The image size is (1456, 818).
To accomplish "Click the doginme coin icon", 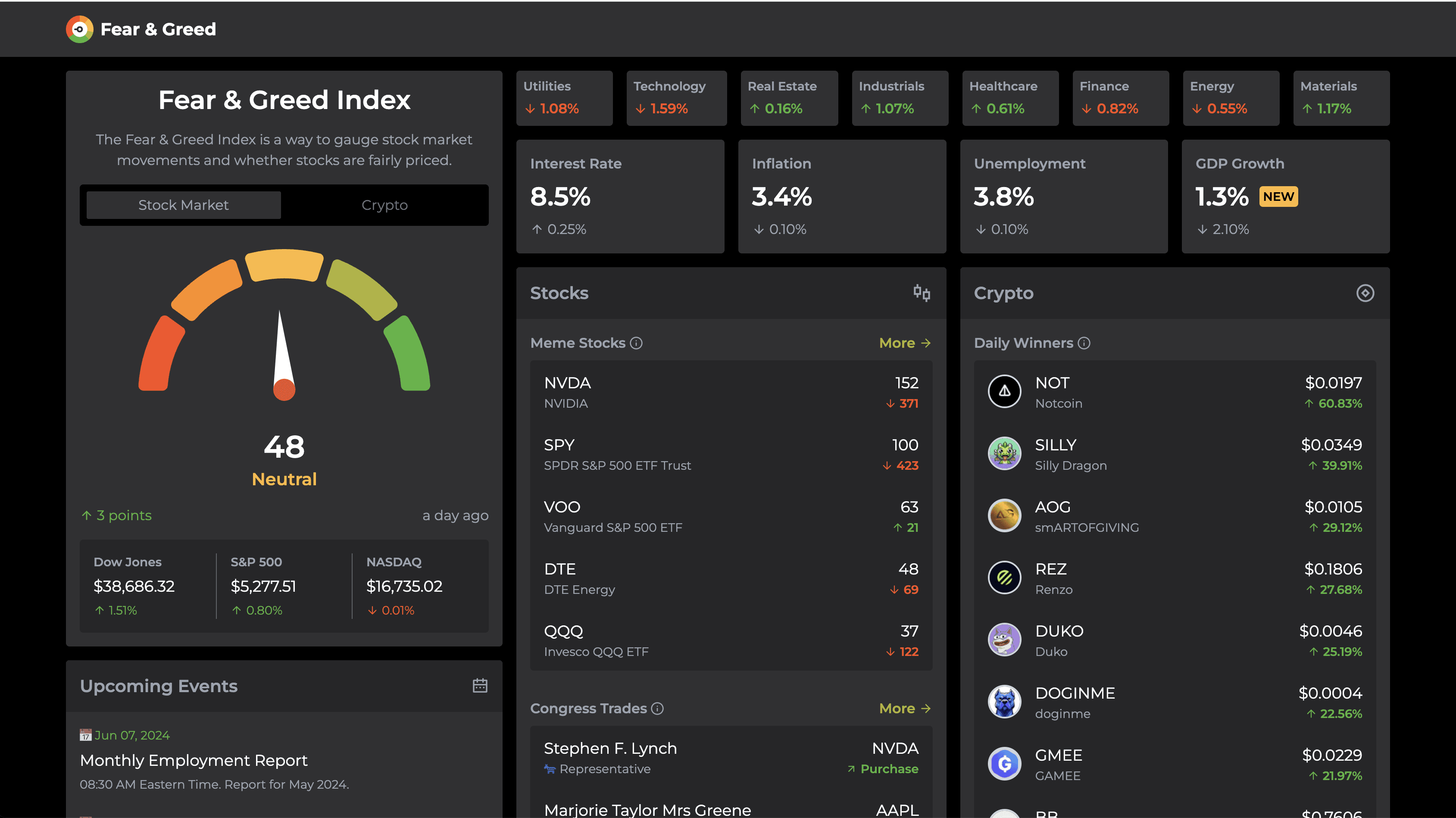I will tap(1004, 702).
